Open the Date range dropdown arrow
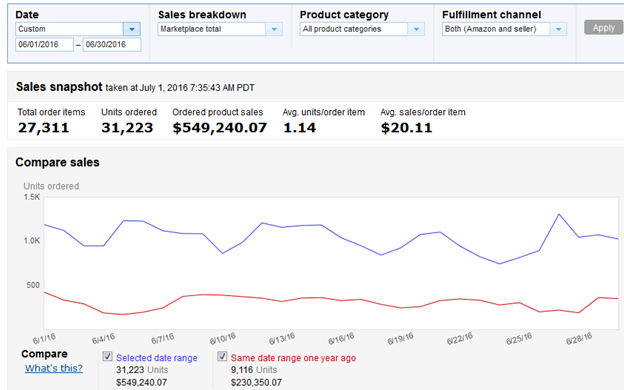Screen dimensions: 624x390 (132, 29)
